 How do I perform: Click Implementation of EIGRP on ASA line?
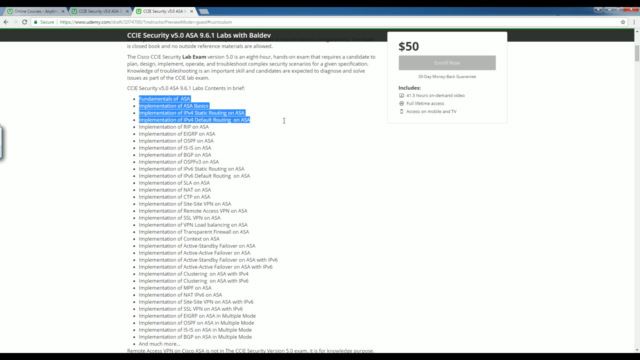click(x=177, y=134)
